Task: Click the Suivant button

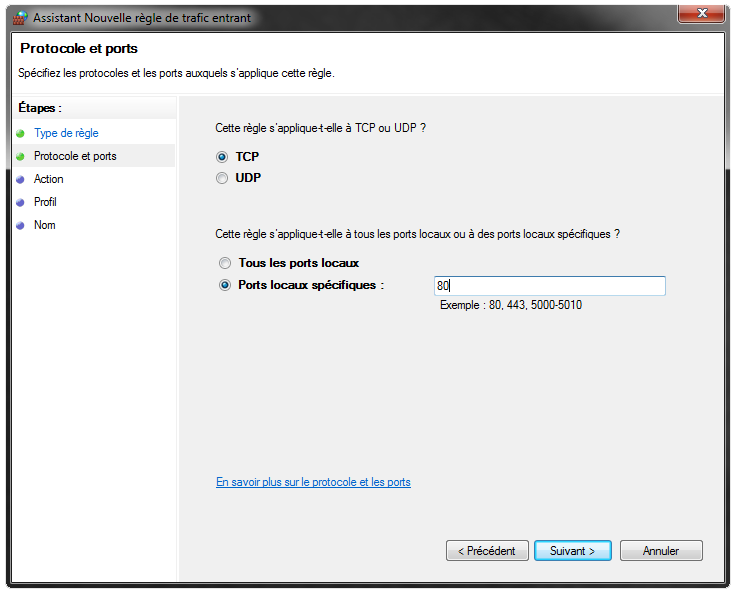Action: point(573,550)
